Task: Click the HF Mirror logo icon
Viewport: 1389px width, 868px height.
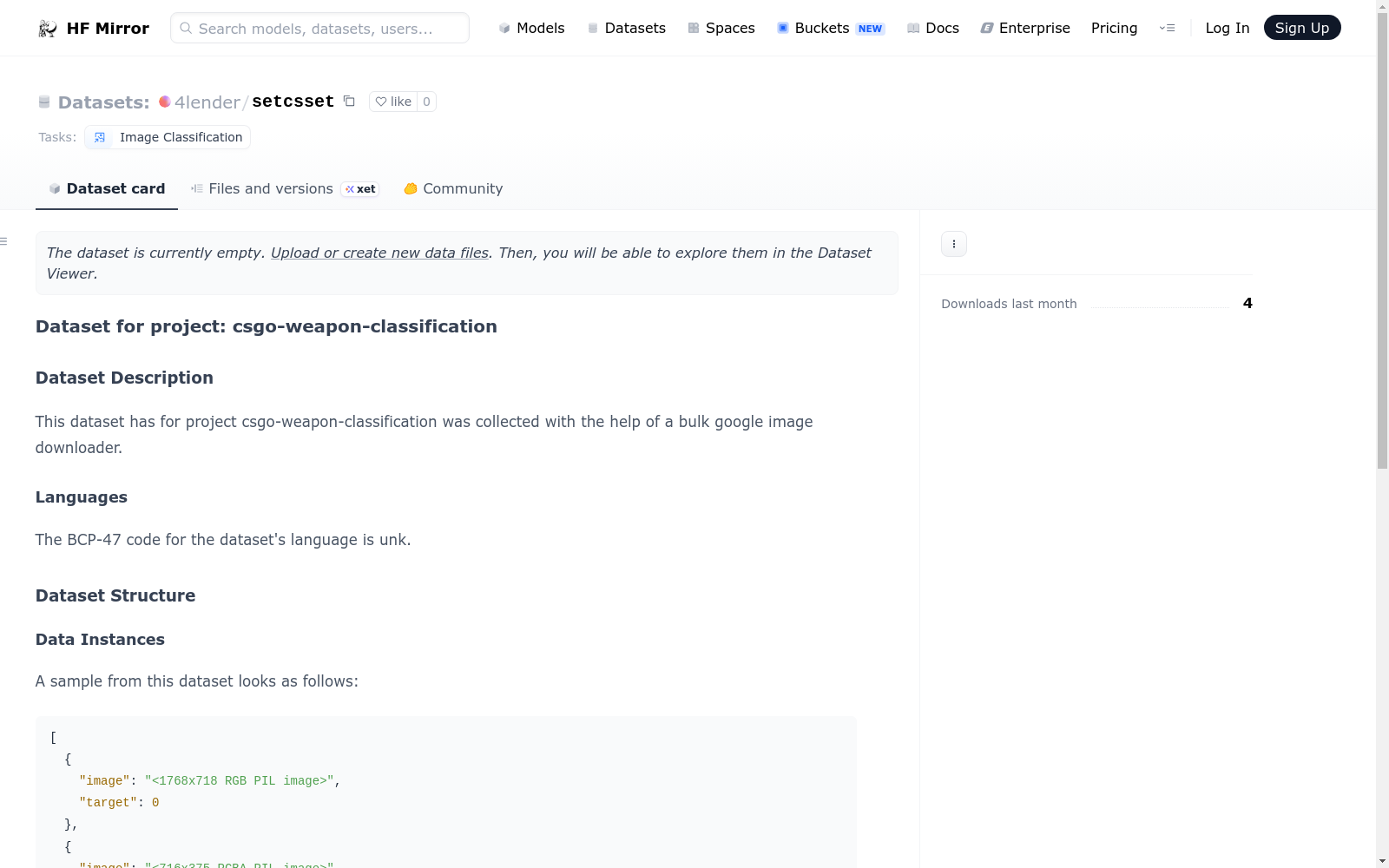Action: 48,29
